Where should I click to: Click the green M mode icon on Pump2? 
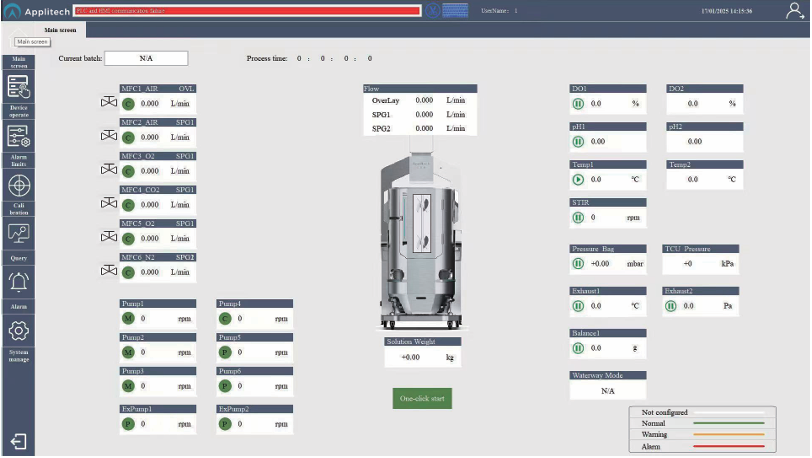(128, 353)
